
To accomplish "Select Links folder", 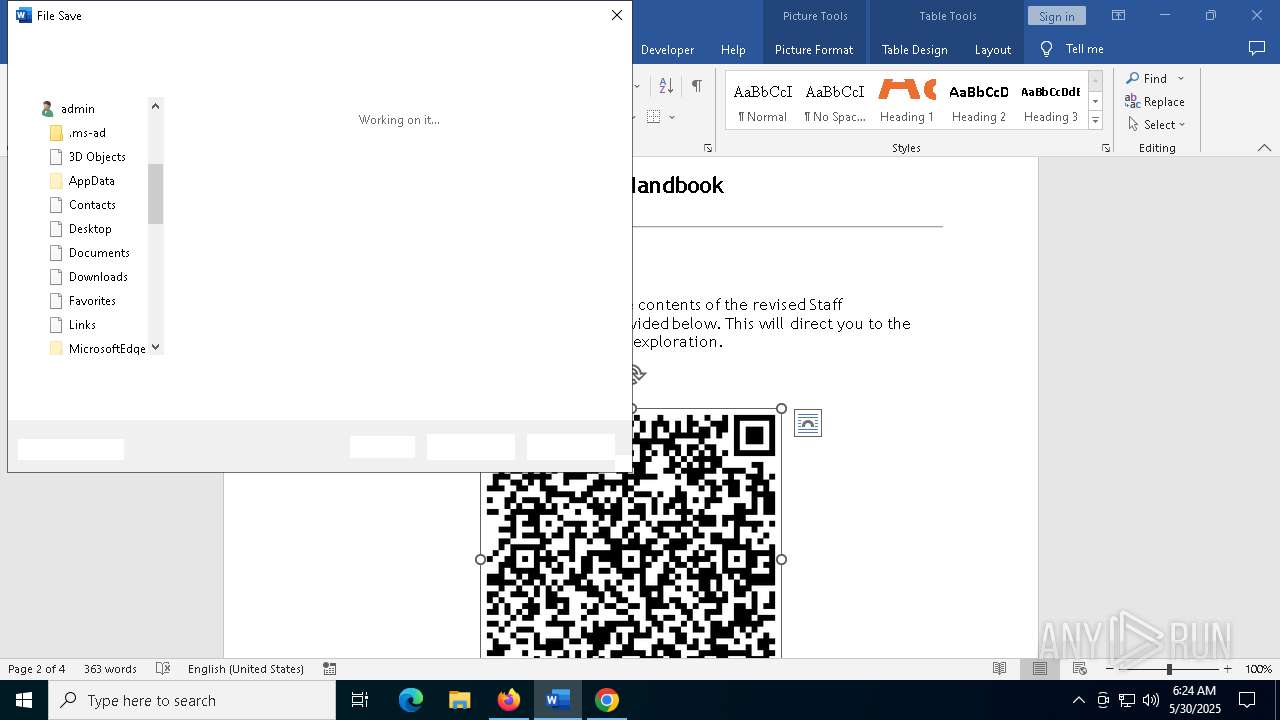I will [82, 325].
